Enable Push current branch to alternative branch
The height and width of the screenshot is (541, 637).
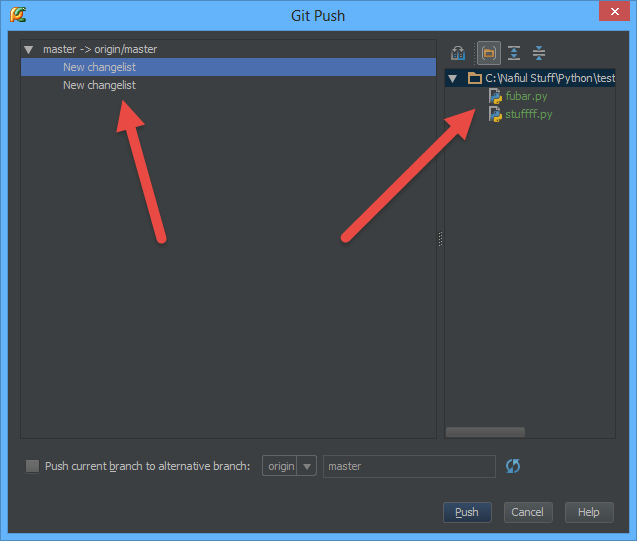(32, 466)
